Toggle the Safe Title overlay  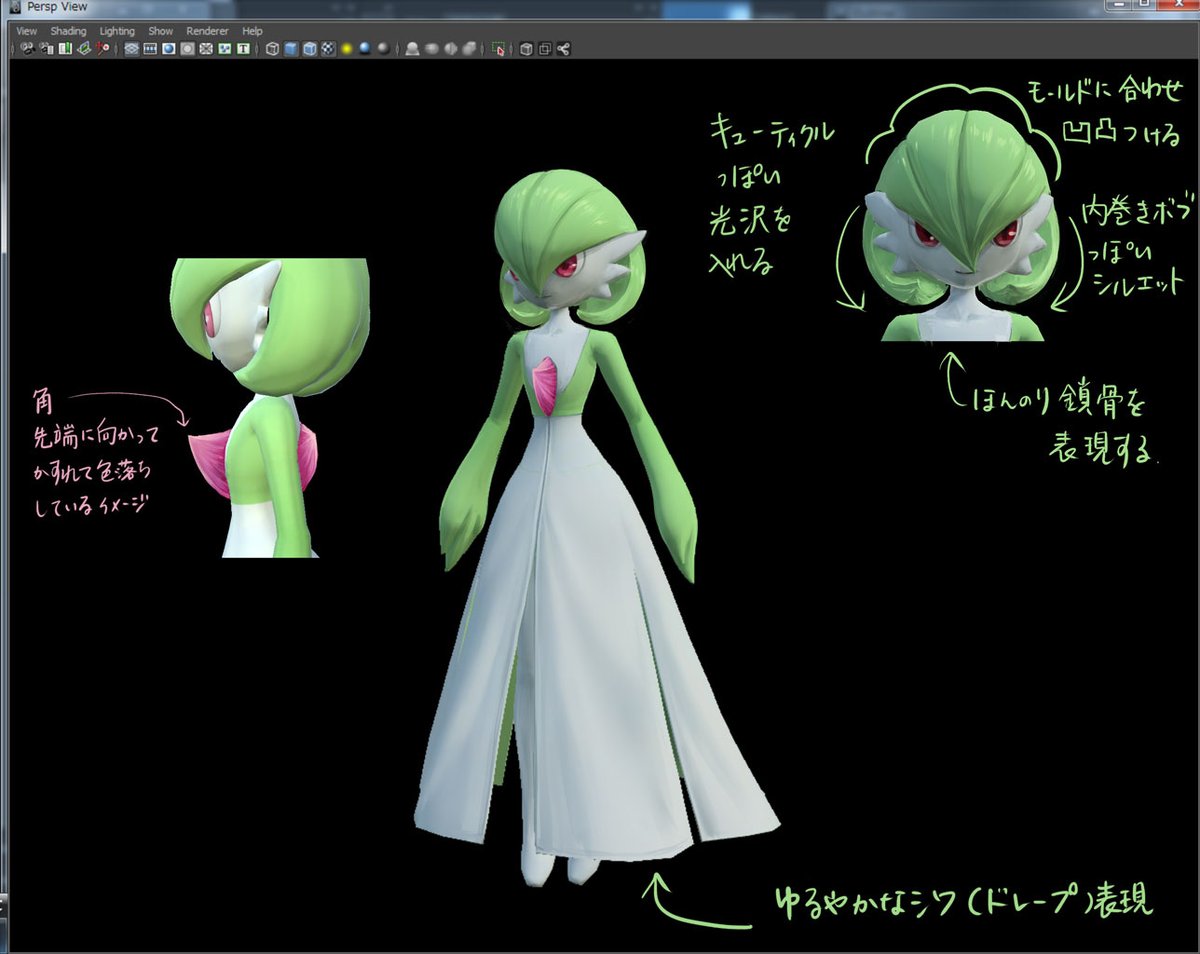click(x=243, y=48)
